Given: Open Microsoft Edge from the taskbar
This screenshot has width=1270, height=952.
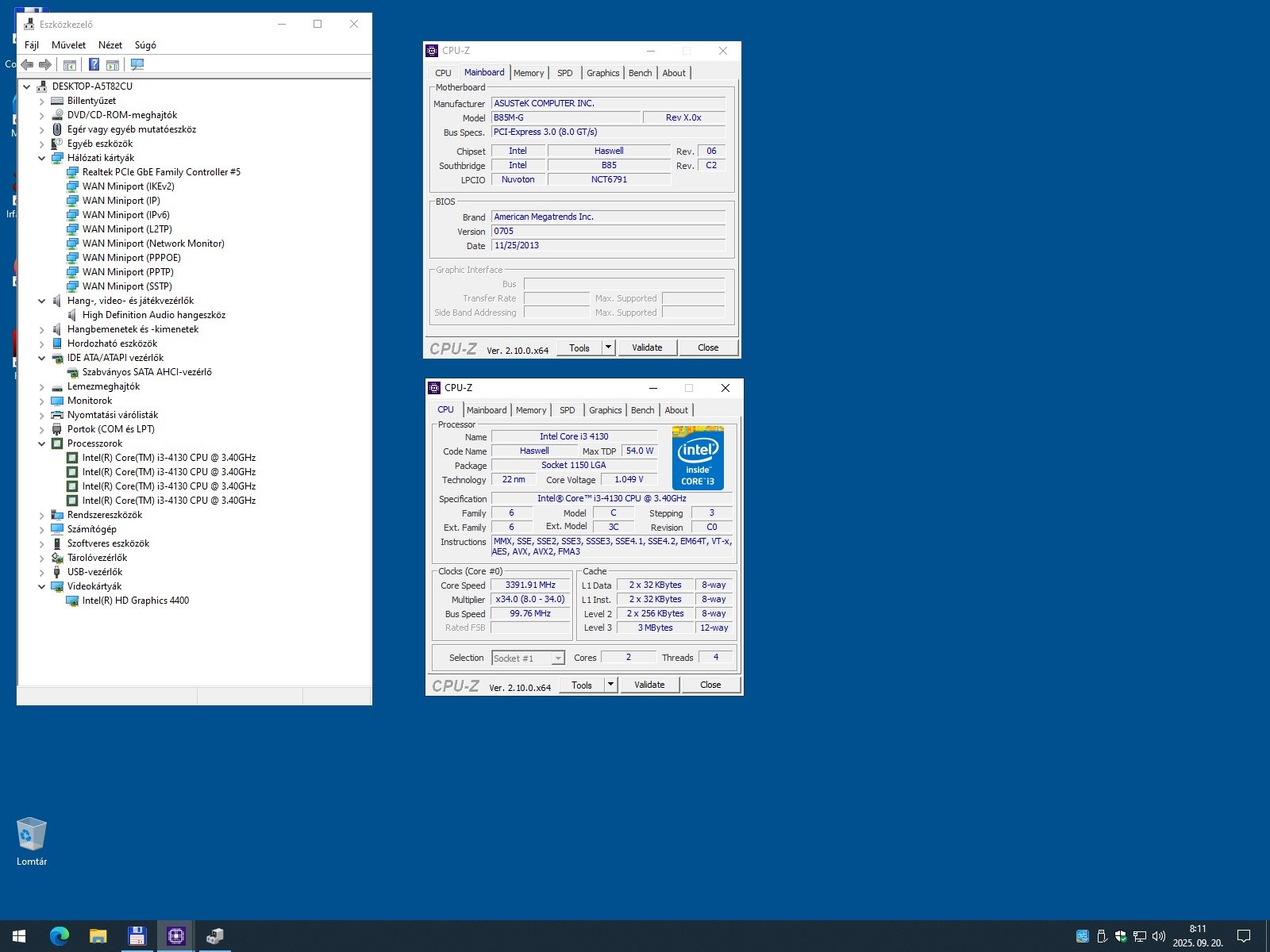Looking at the screenshot, I should tap(60, 936).
